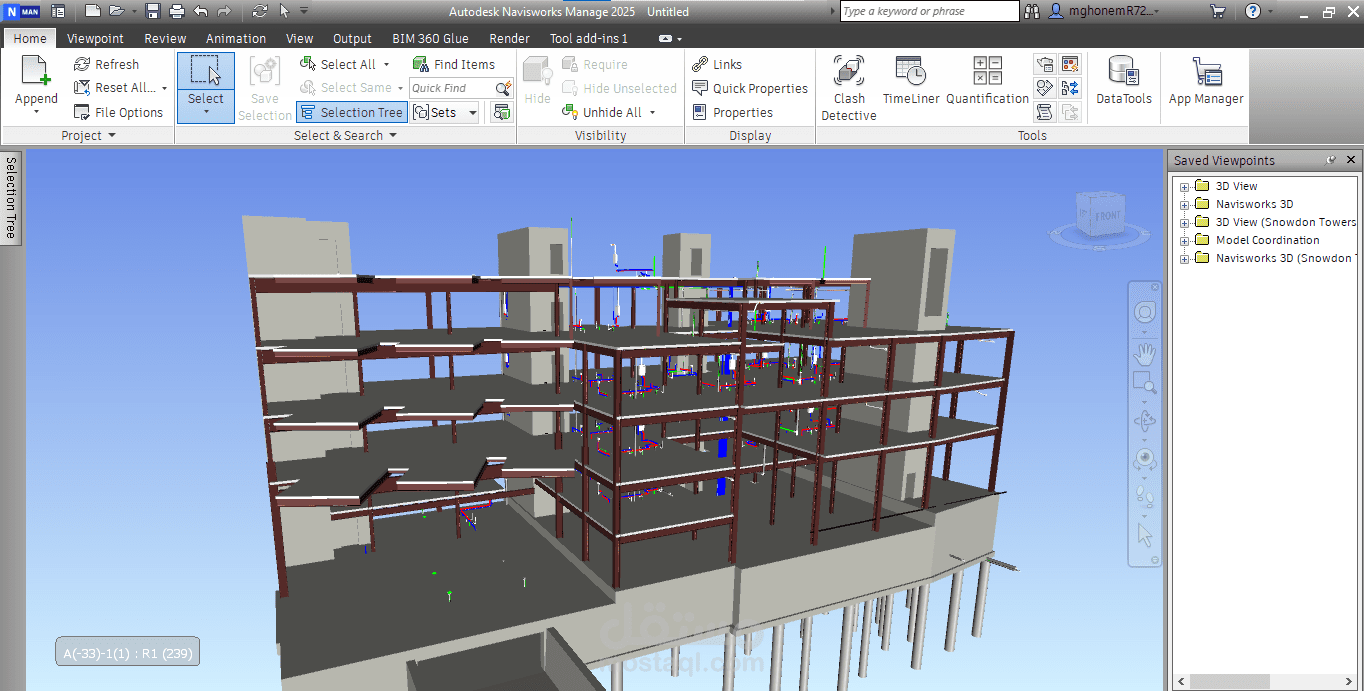The height and width of the screenshot is (691, 1364).
Task: Open the Reset All dropdown arrow
Action: 164,88
